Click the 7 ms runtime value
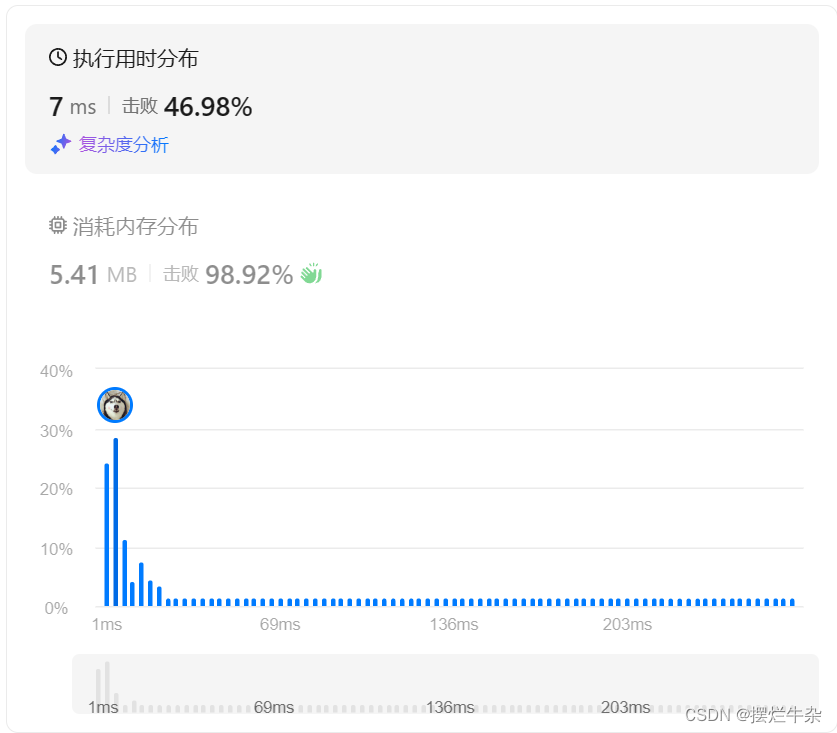 coord(73,107)
